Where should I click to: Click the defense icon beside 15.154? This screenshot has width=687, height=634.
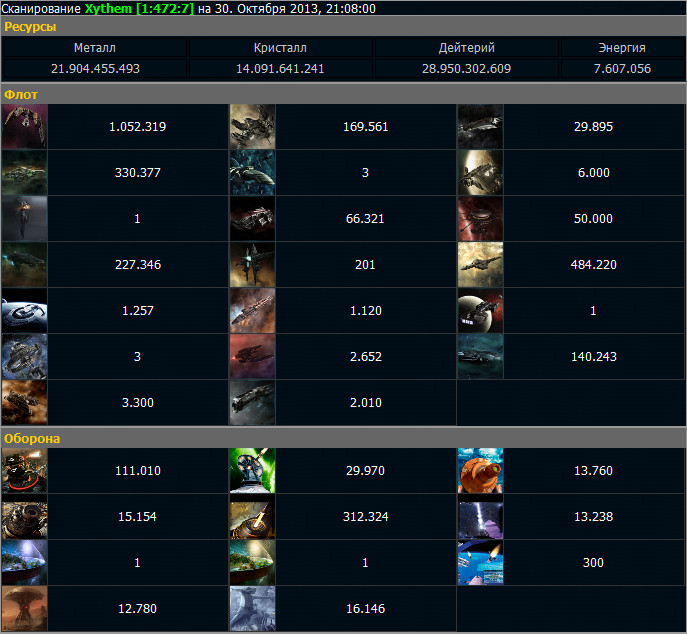[25, 517]
